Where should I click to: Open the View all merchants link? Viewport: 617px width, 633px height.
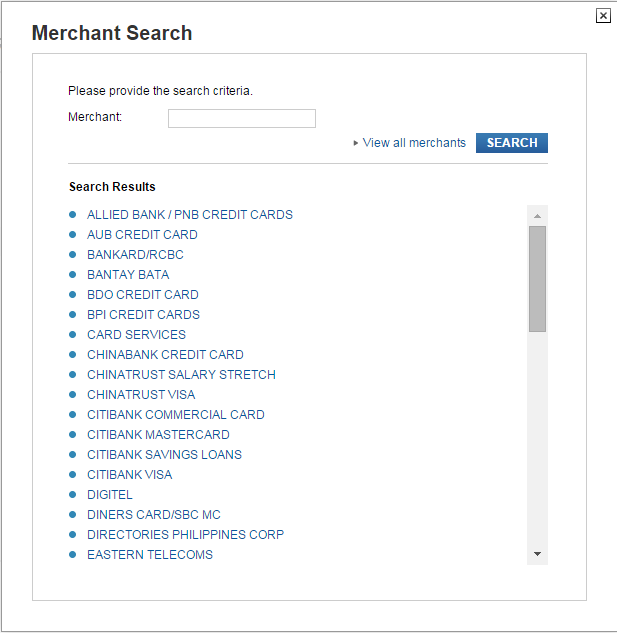414,143
